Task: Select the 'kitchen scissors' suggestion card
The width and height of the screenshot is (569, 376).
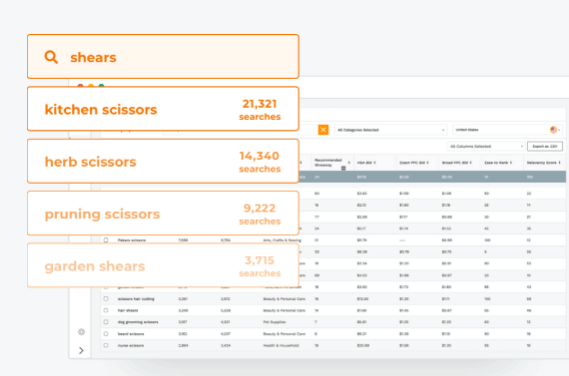Action: click(163, 109)
